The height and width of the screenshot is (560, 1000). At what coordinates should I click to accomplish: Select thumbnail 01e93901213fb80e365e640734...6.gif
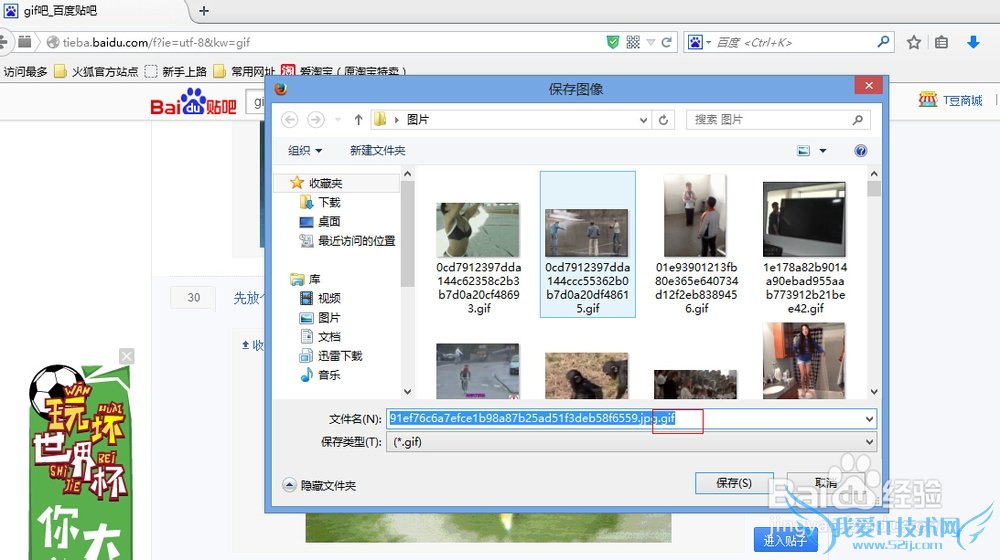[696, 245]
